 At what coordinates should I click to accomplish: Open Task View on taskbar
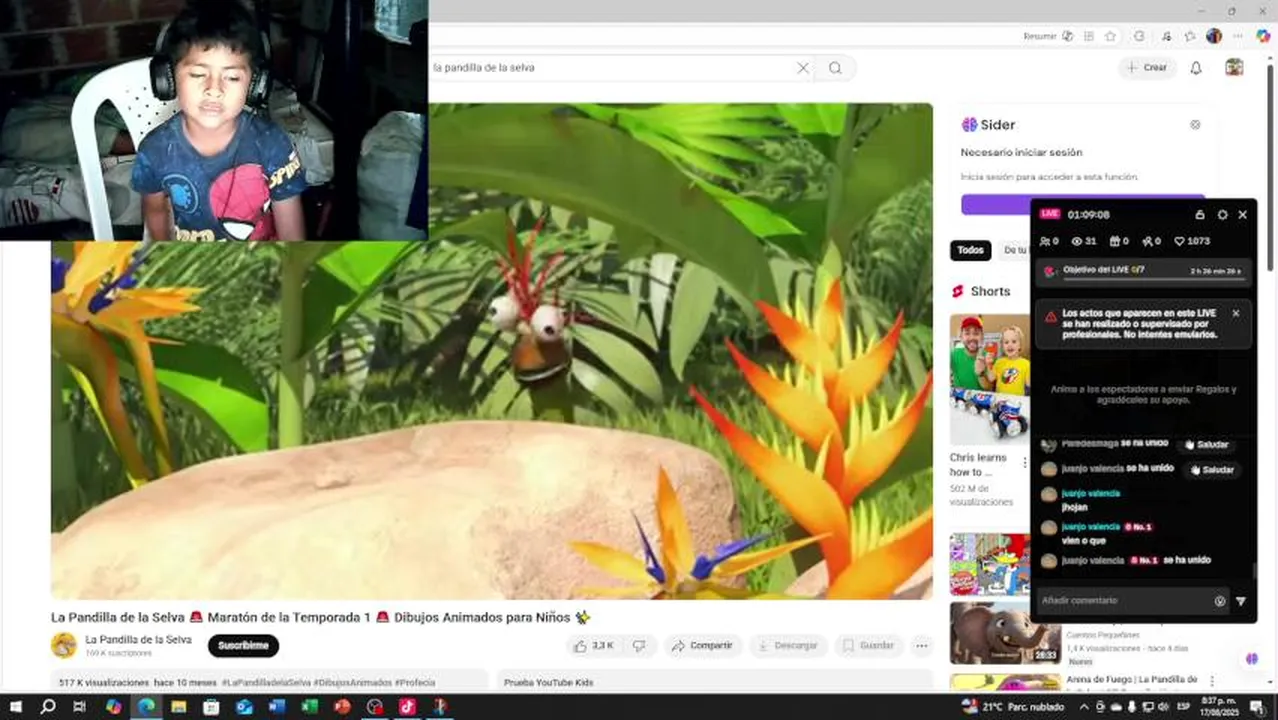80,707
